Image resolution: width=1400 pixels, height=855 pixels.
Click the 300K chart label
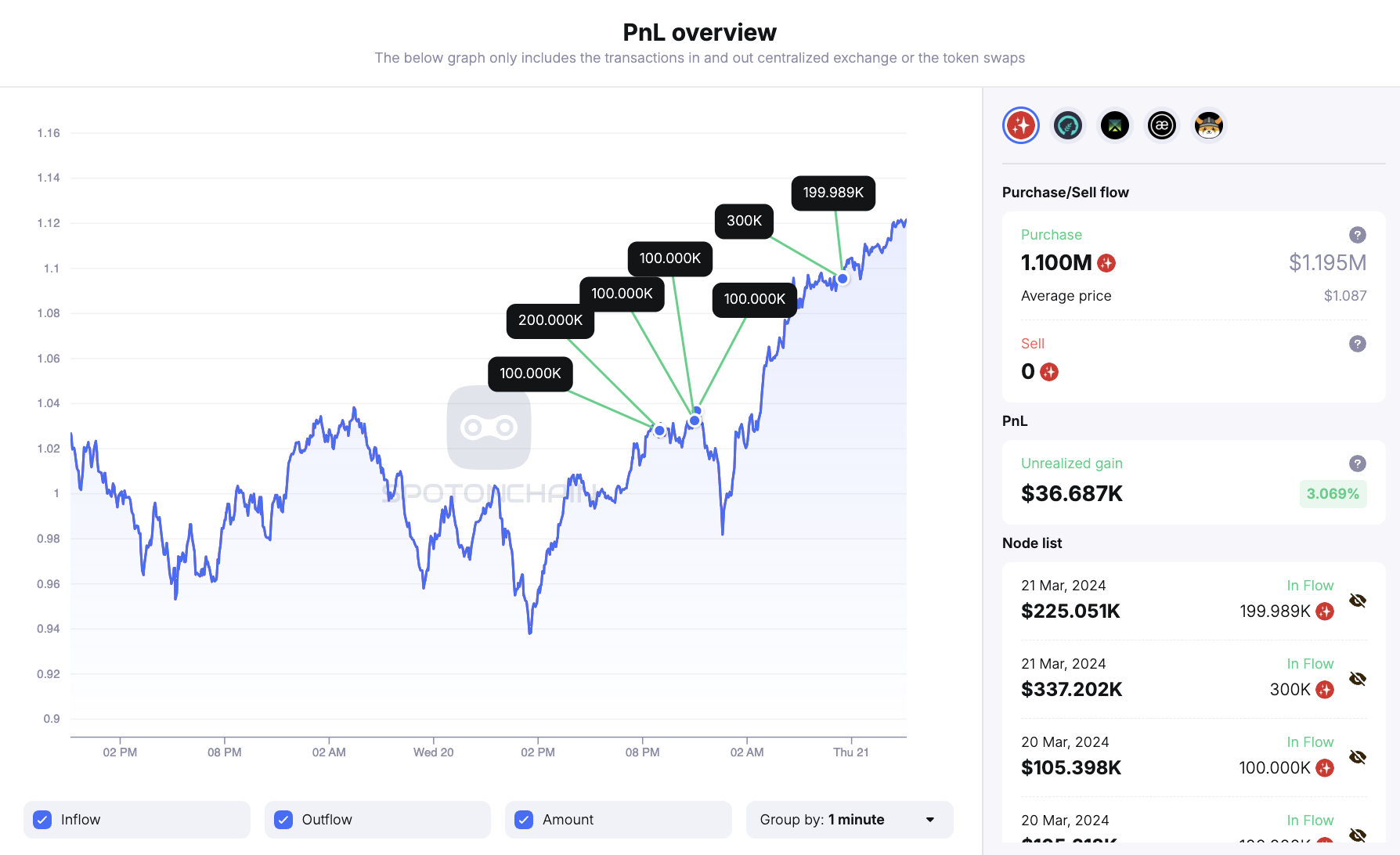click(x=744, y=221)
